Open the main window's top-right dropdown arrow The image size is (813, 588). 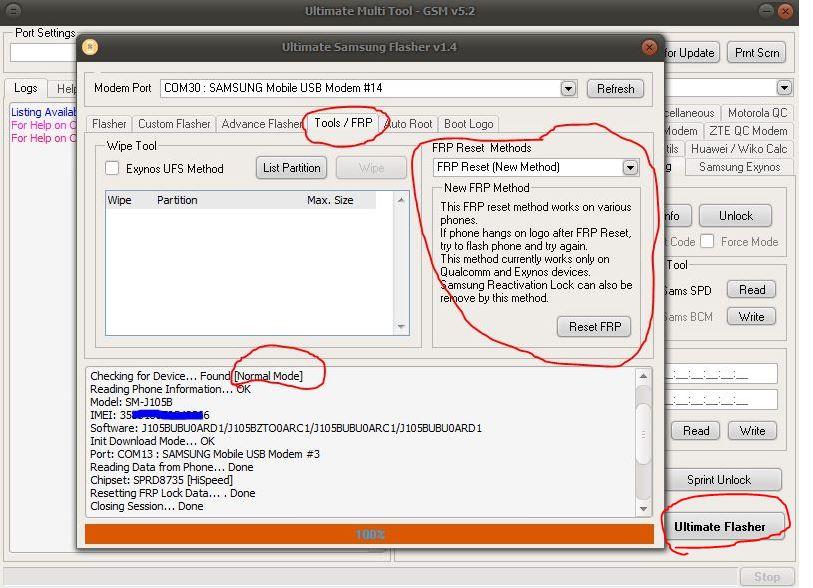[784, 88]
